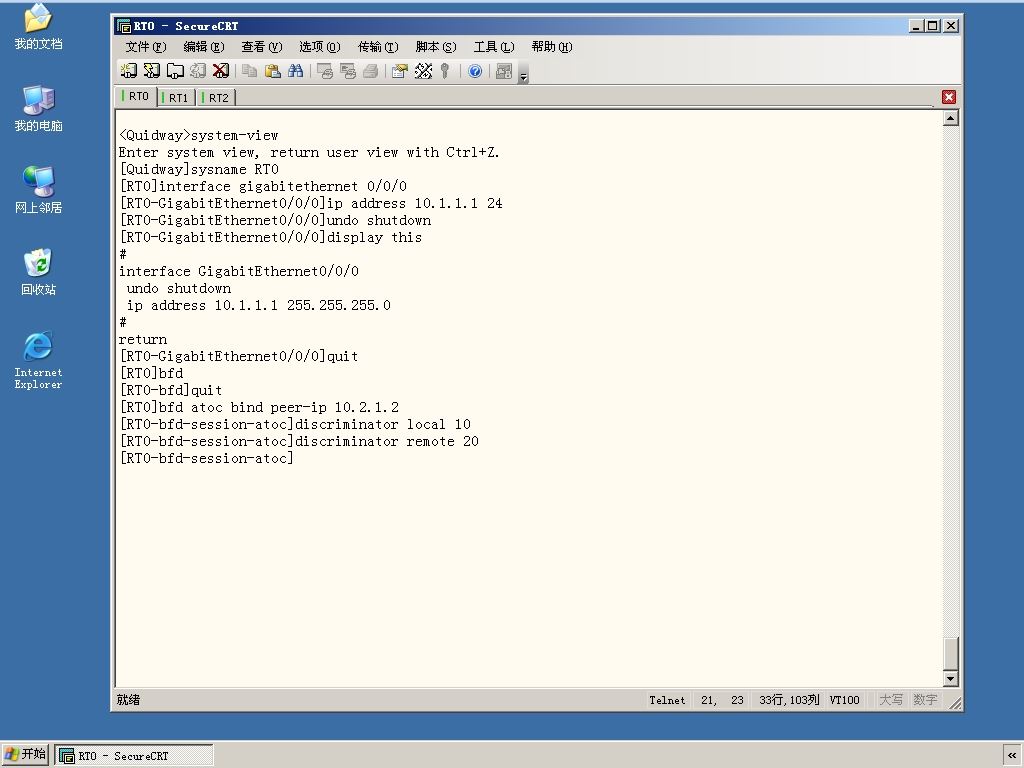
Task: Open the 文件(F) menu
Action: pos(146,47)
